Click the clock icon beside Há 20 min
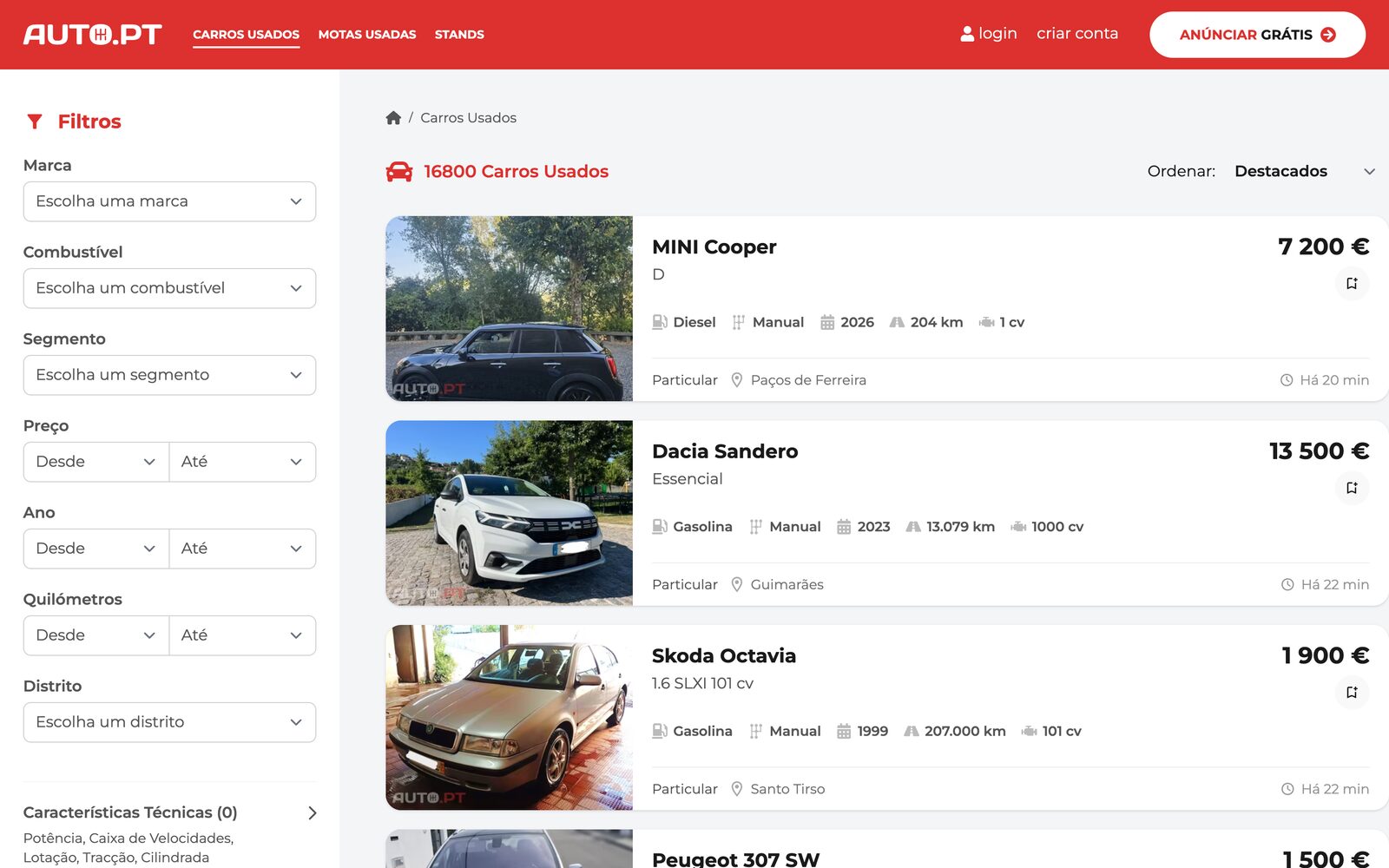This screenshot has height=868, width=1389. [1287, 380]
